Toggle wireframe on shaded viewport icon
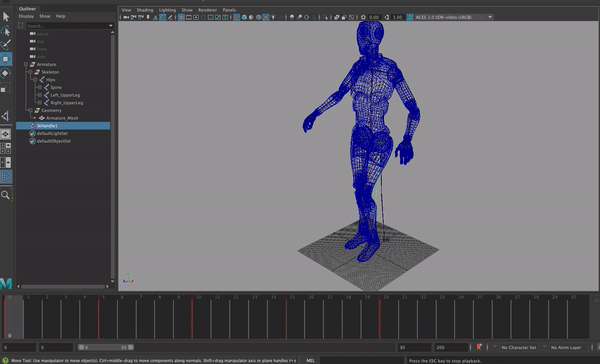The height and width of the screenshot is (364, 600). [259, 17]
